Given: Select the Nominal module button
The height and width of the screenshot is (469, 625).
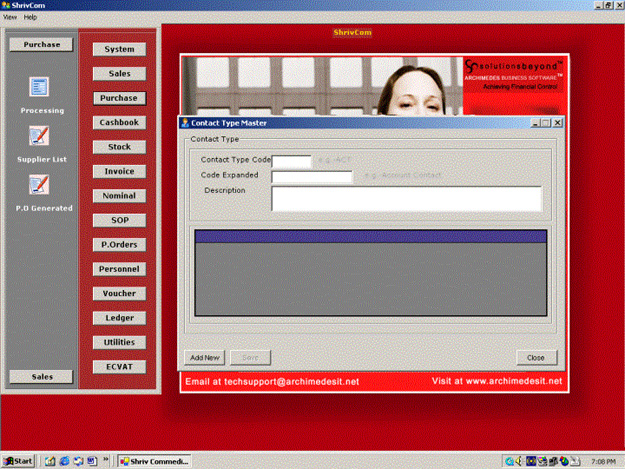Looking at the screenshot, I should pyautogui.click(x=119, y=196).
